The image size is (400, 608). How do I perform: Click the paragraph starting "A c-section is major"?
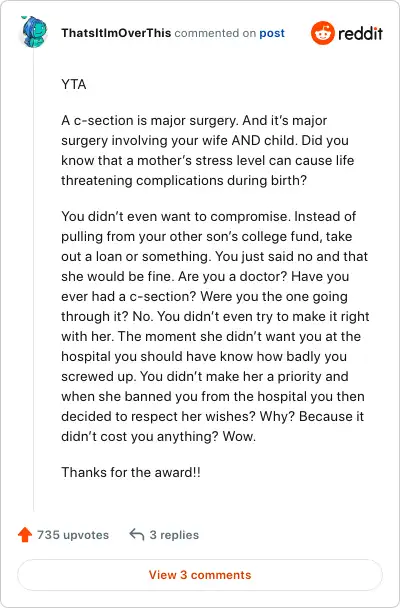coord(208,150)
